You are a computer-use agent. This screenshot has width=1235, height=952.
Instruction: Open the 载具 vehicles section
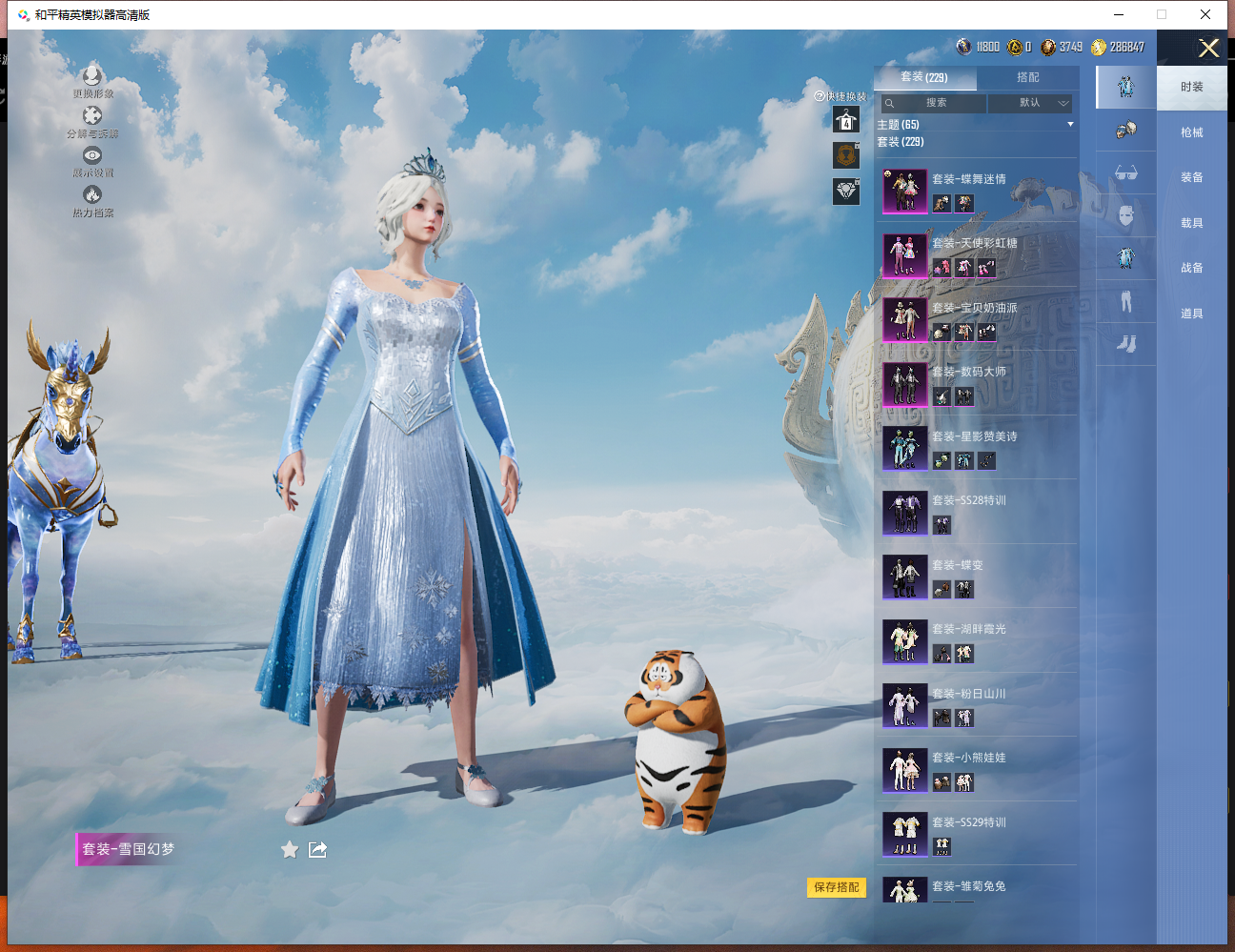point(1192,223)
